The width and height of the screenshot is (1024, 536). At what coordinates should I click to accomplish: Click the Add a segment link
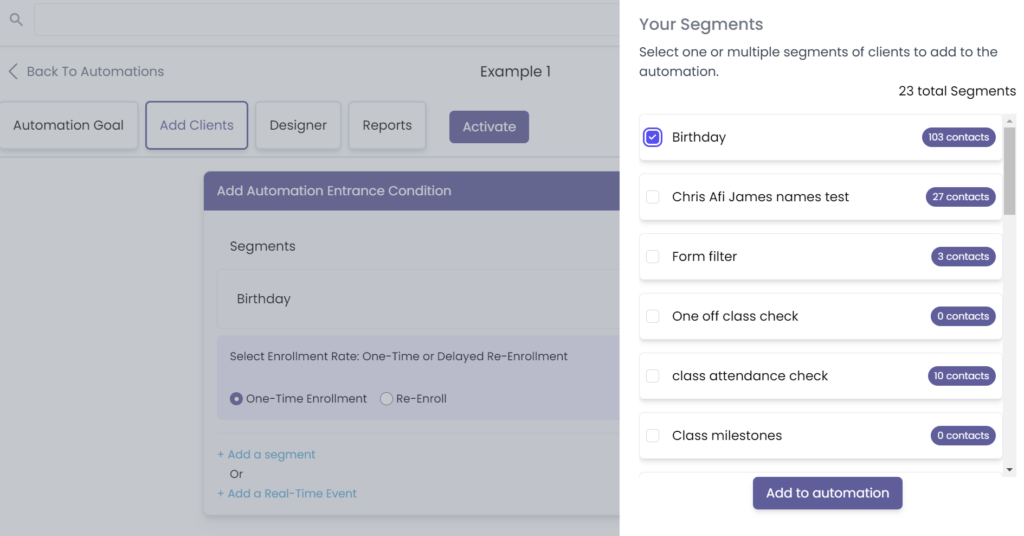click(266, 455)
